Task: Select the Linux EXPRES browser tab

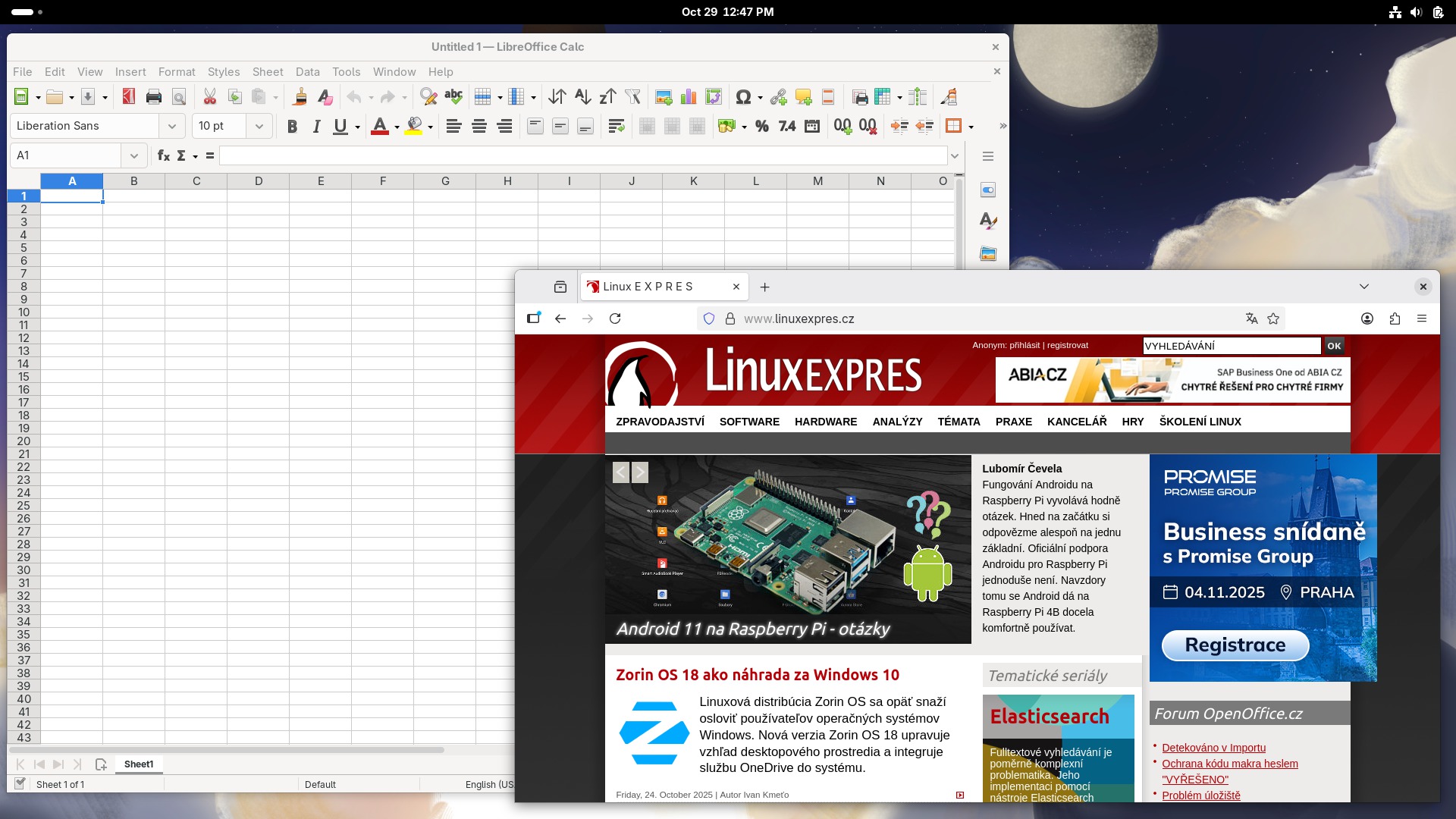Action: point(648,287)
